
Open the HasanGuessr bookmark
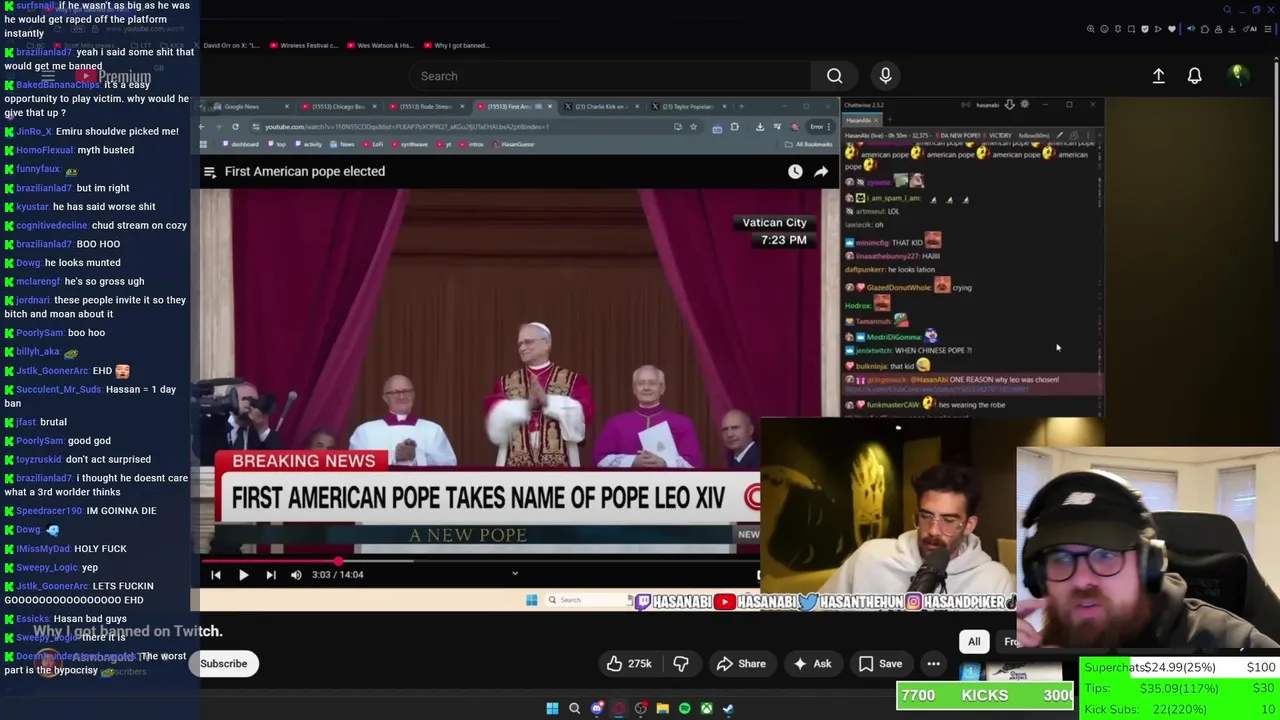(513, 144)
